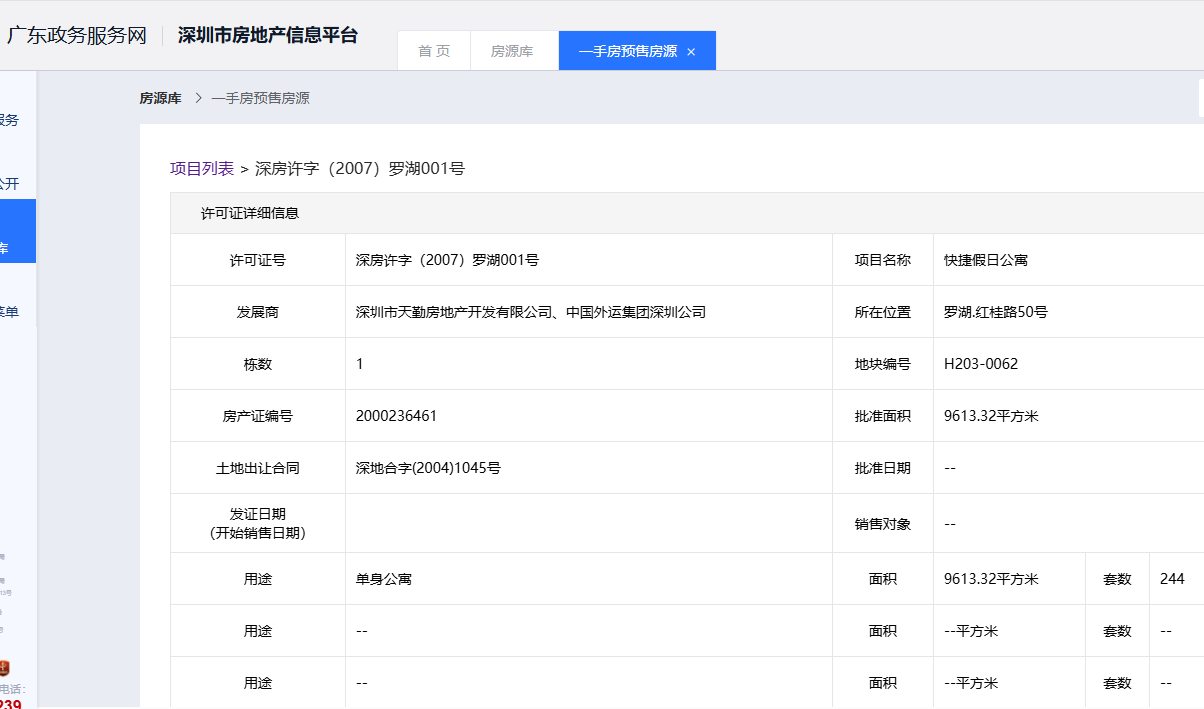Select the highlighted blue sidebar menu item
Screen dimensions: 1204x709
point(18,231)
